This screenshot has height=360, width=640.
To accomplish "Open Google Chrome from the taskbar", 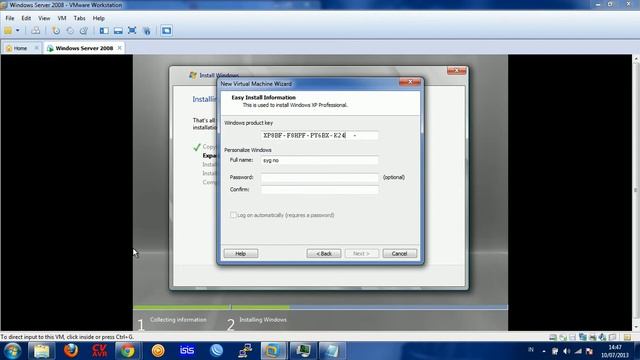I will [127, 351].
